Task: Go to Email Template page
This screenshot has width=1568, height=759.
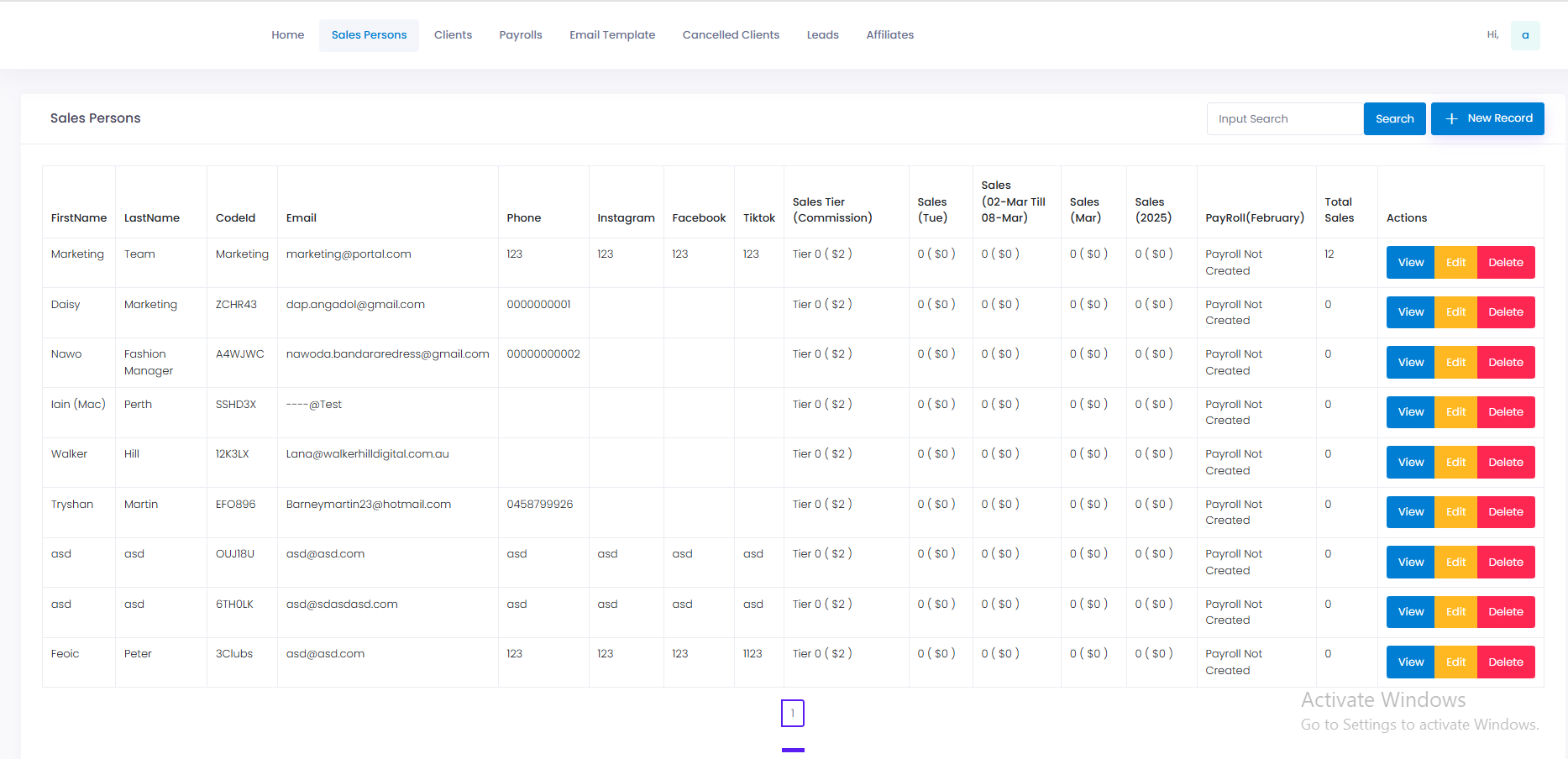Action: pyautogui.click(x=611, y=35)
